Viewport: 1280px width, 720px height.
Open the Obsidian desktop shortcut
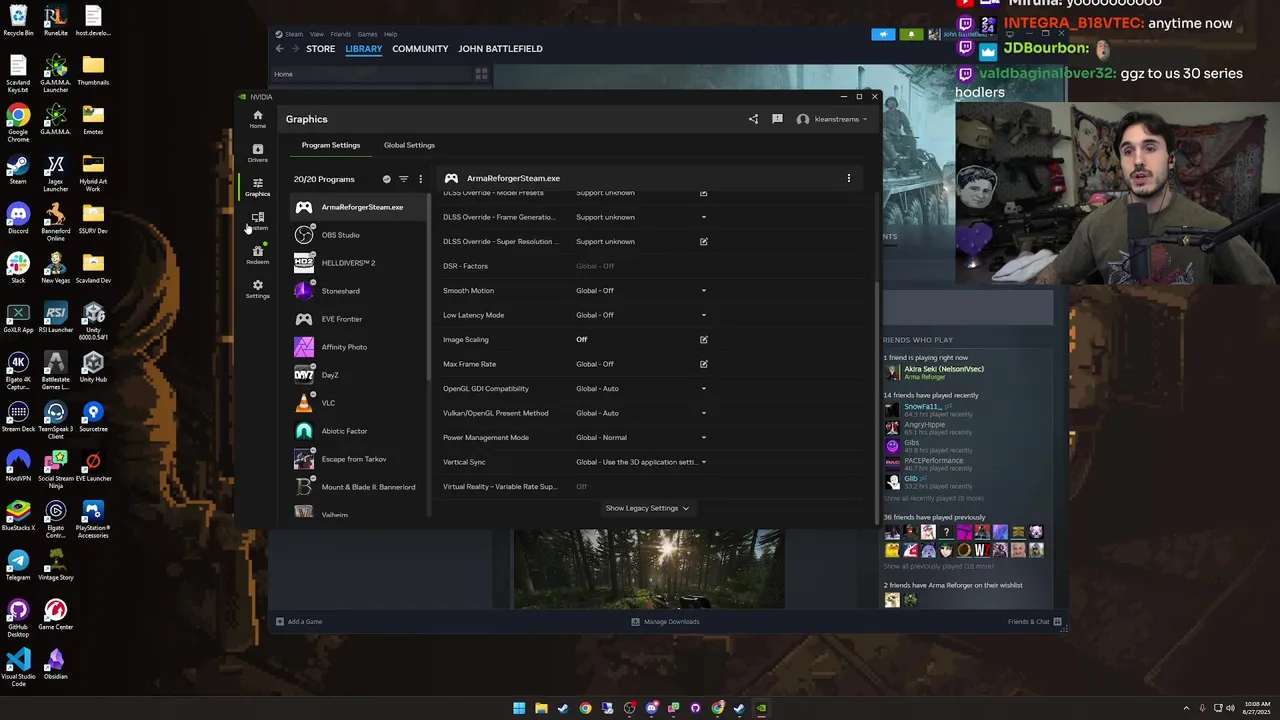(x=55, y=664)
